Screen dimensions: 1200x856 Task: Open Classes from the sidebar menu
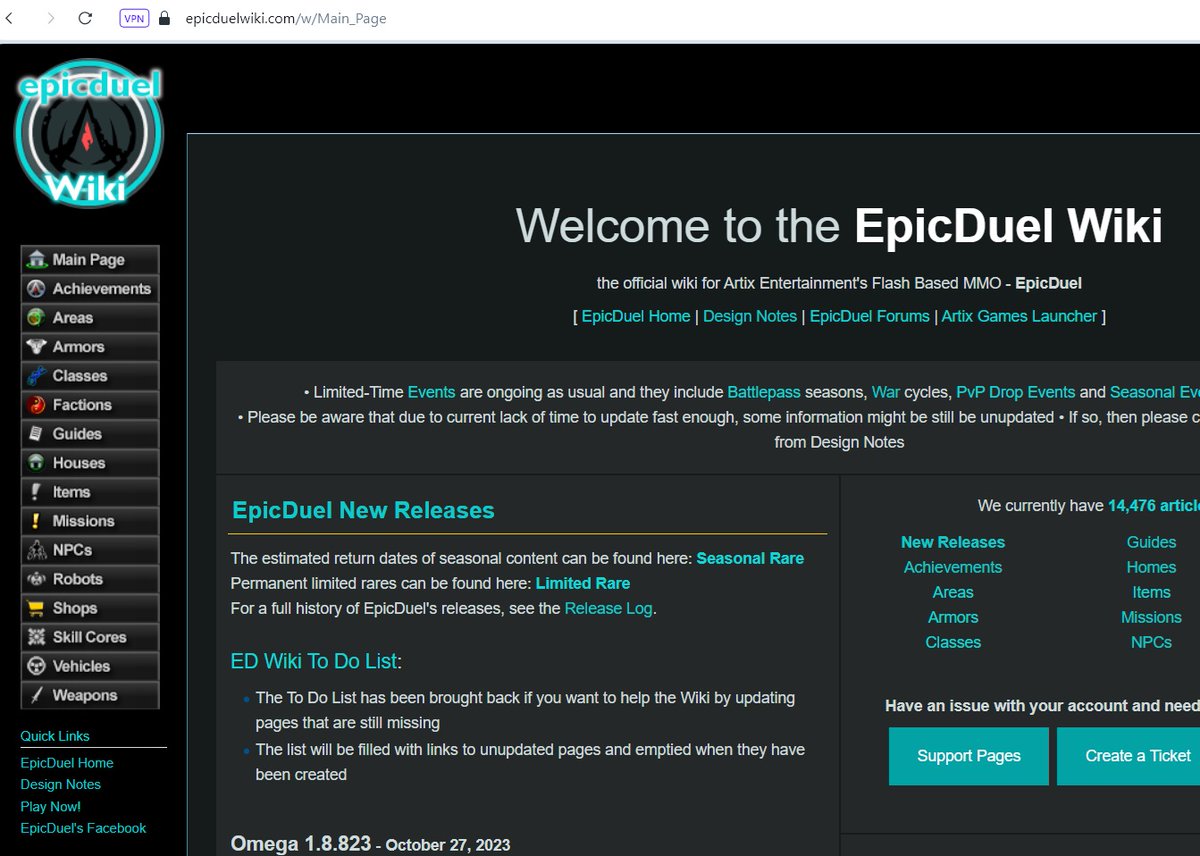[x=90, y=376]
